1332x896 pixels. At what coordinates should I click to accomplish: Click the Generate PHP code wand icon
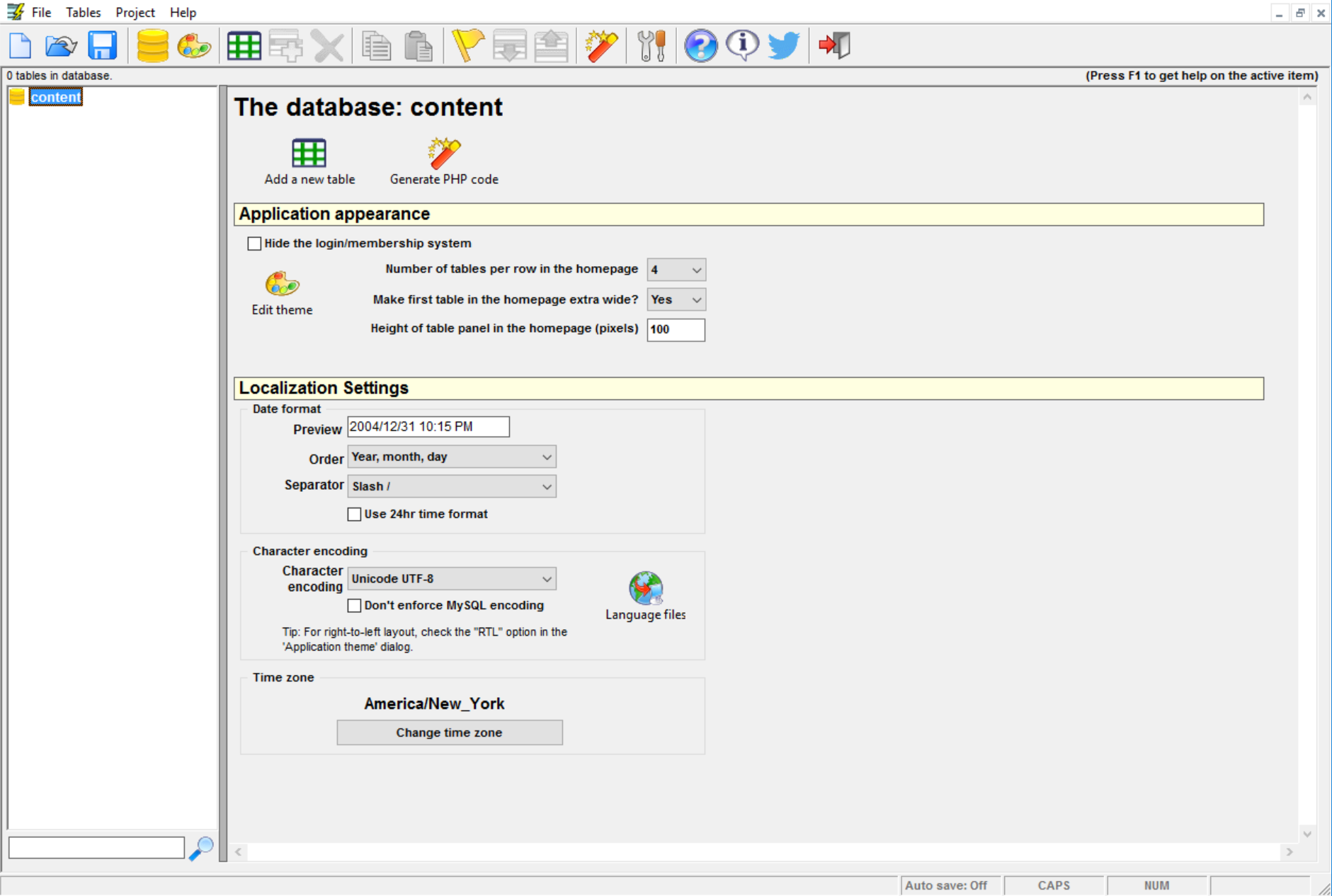point(444,154)
